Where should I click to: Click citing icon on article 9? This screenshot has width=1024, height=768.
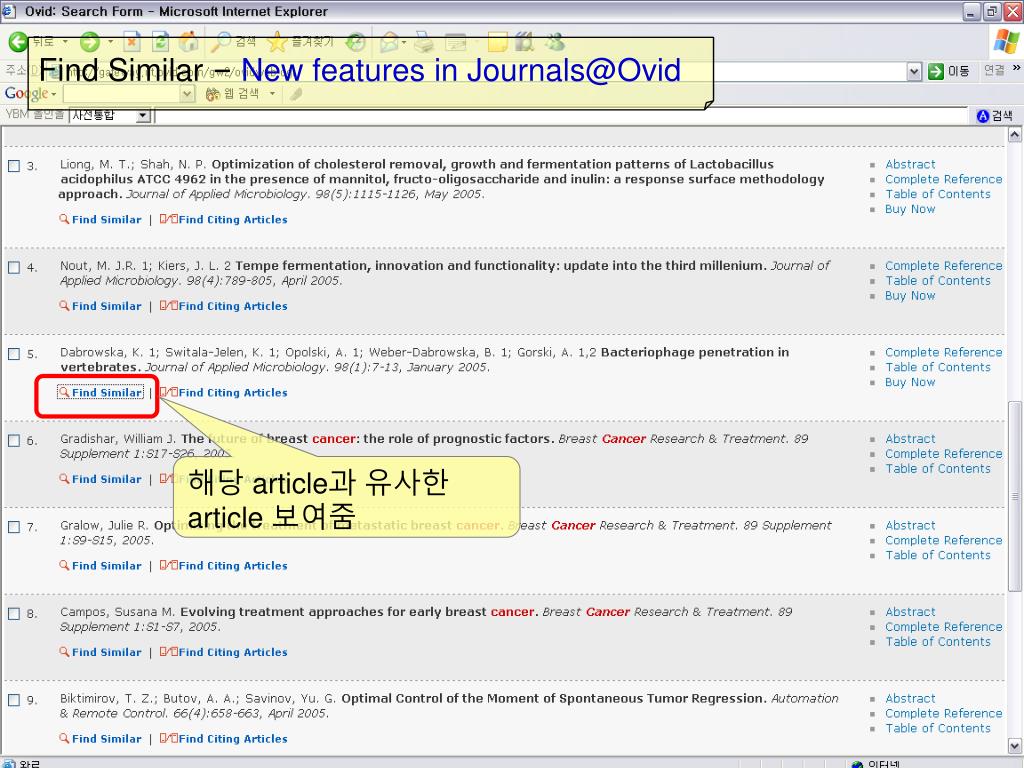168,739
